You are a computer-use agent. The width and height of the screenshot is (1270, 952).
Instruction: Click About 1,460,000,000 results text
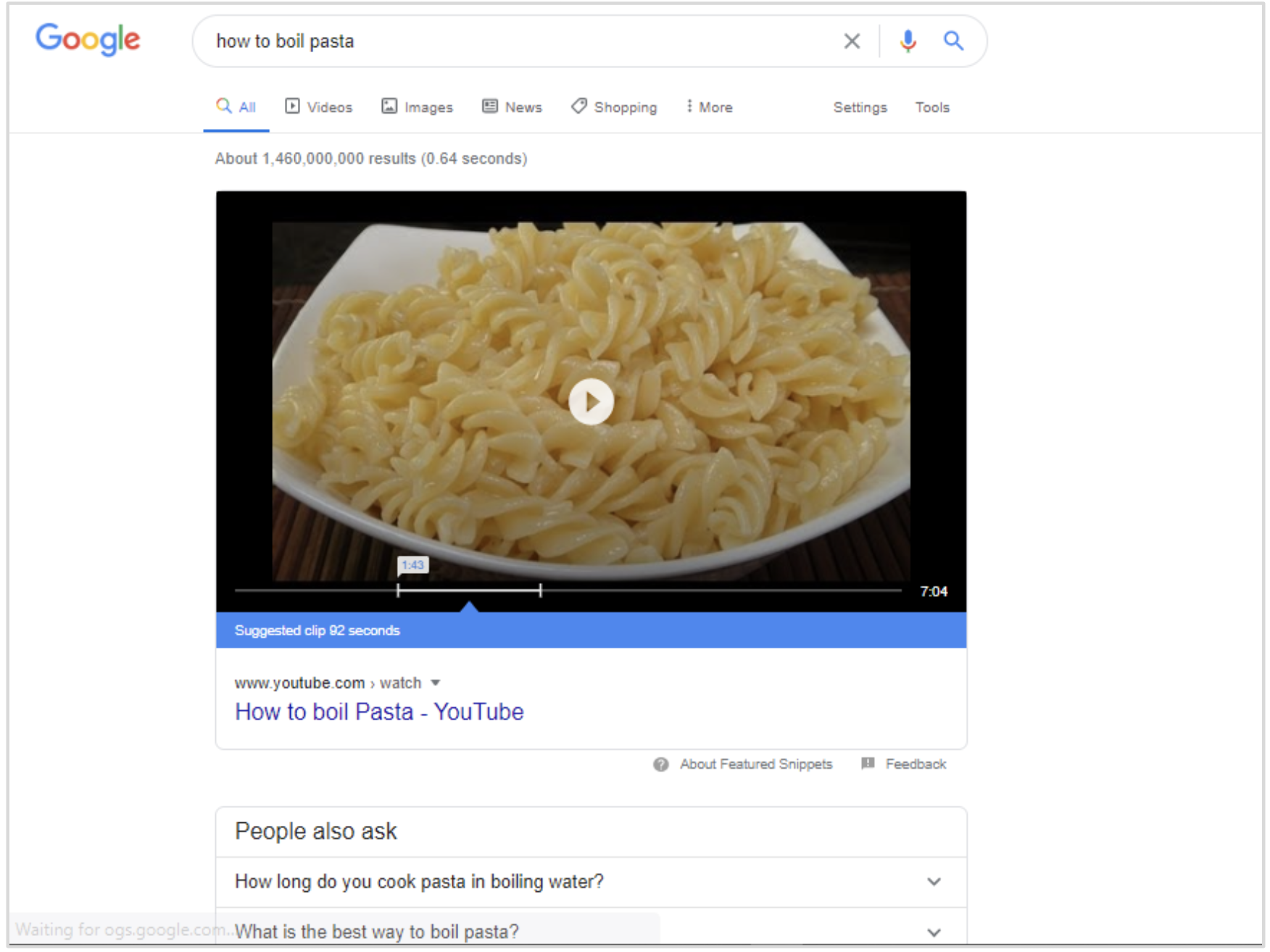click(x=370, y=159)
